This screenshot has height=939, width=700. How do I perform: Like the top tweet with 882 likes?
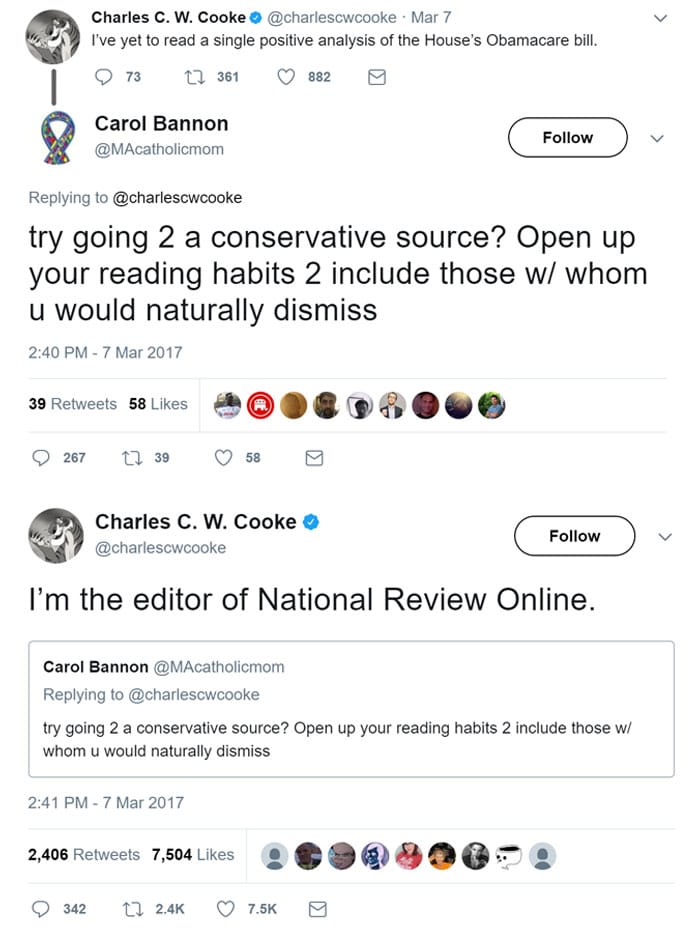coord(286,77)
